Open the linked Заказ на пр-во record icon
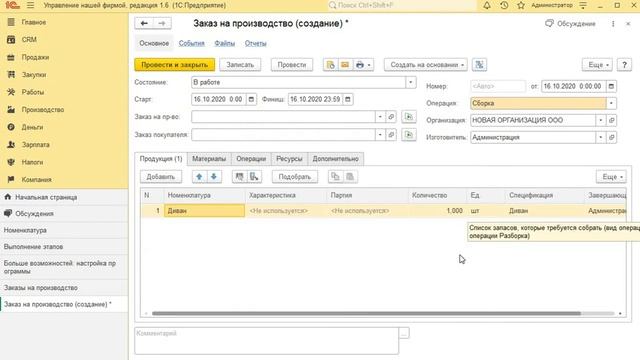 tap(391, 117)
